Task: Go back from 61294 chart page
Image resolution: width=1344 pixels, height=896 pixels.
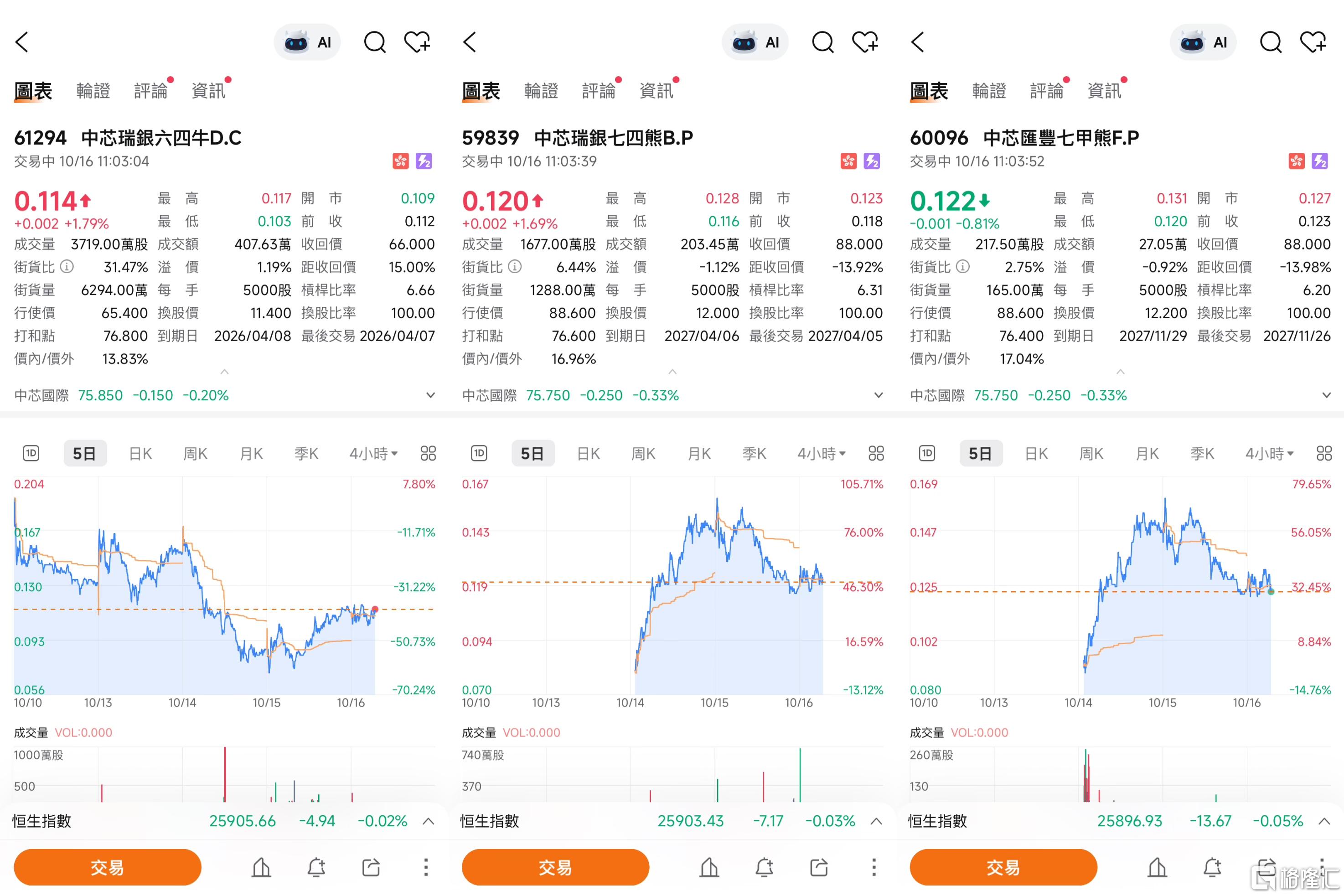Action: point(22,42)
